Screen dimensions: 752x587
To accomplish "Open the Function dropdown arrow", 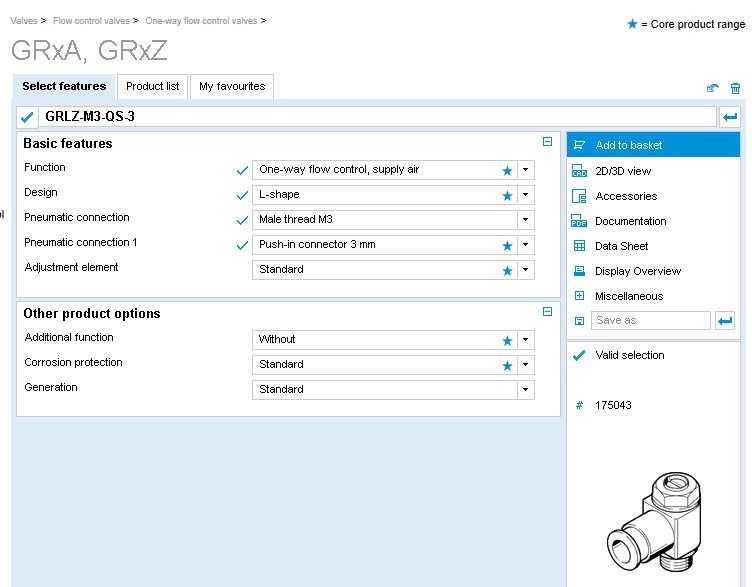I will [x=526, y=170].
